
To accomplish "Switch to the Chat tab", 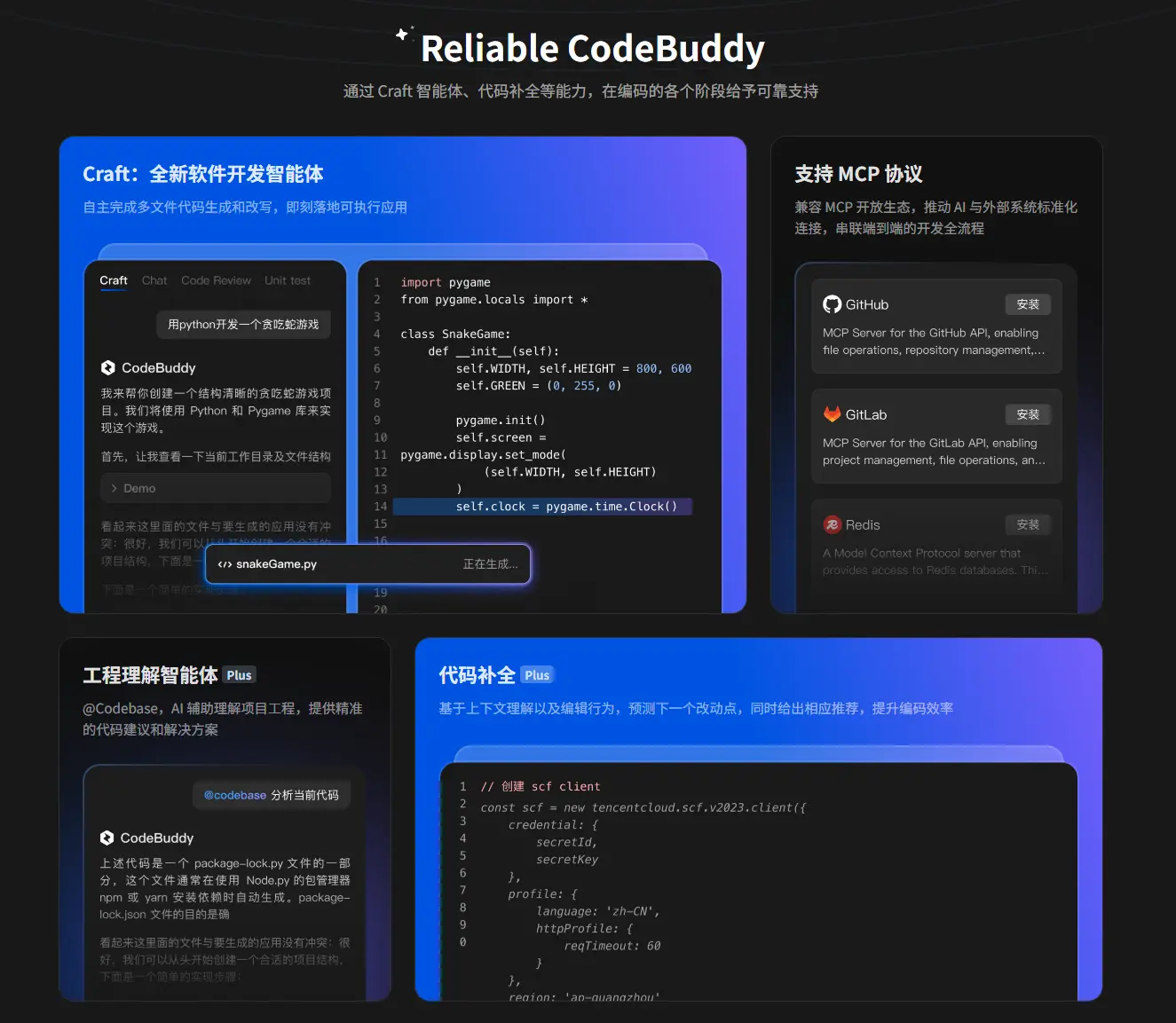I will 154,280.
